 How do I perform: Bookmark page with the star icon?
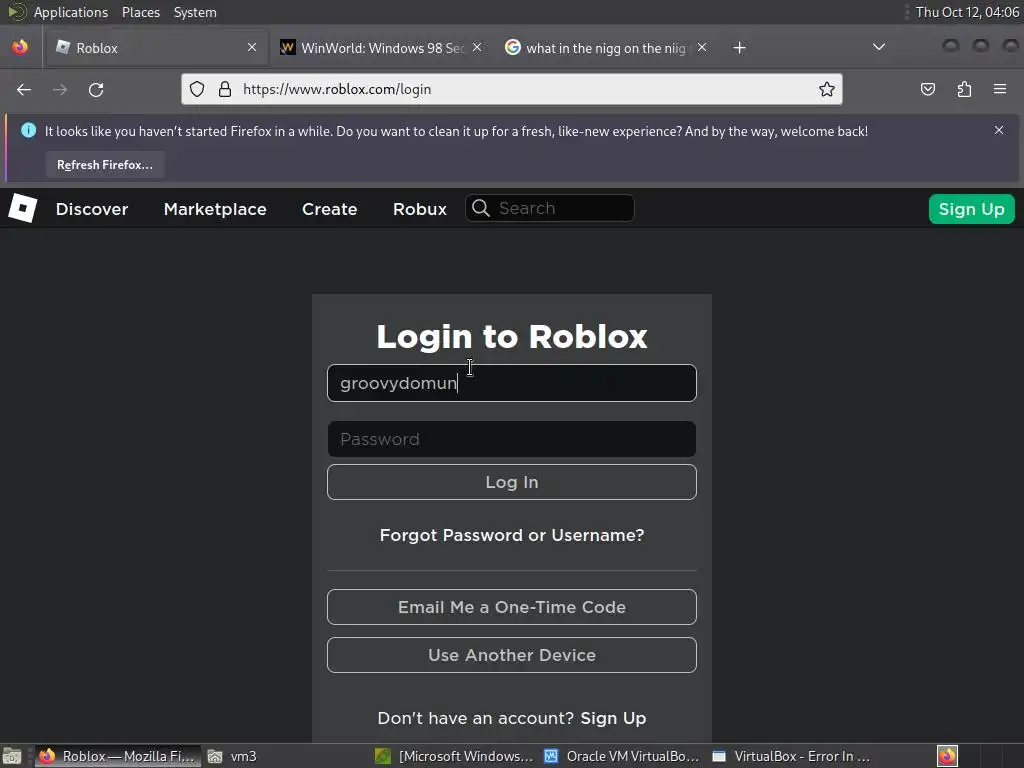tap(827, 89)
